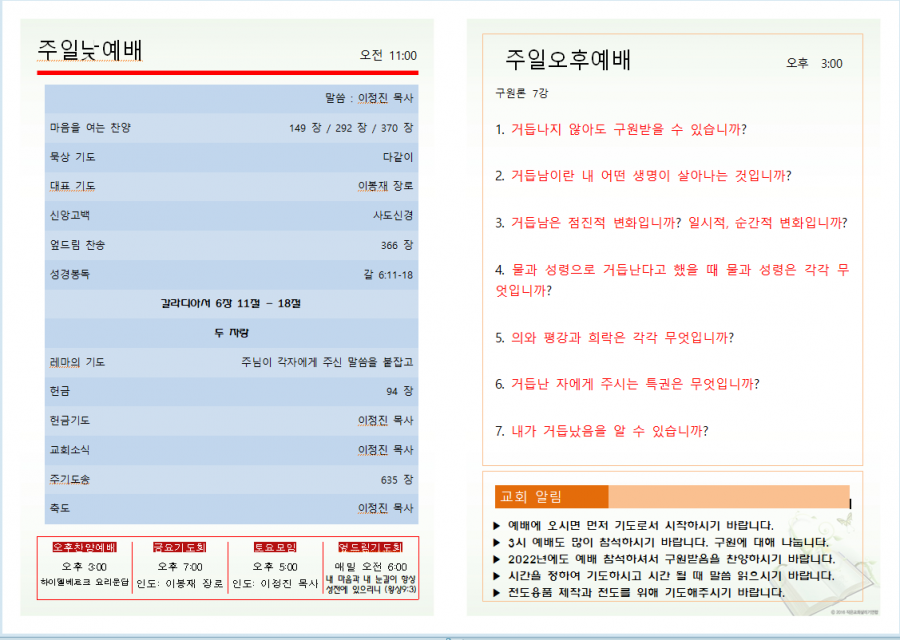
Task: Click '인도: 이정진 목사' text
Action: (275, 583)
